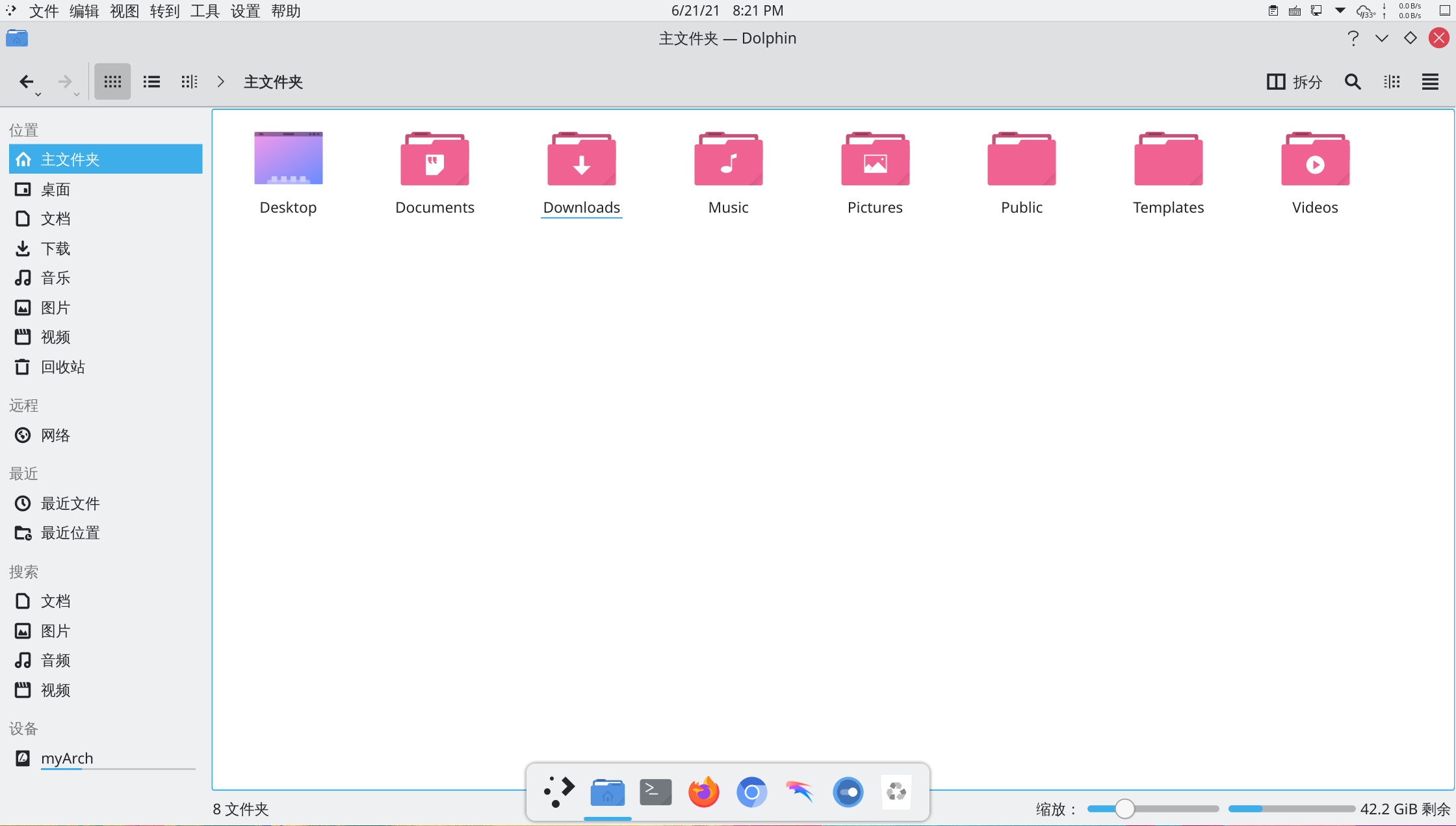The width and height of the screenshot is (1456, 826).
Task: Click the 拆分 split view button
Action: tap(1294, 81)
